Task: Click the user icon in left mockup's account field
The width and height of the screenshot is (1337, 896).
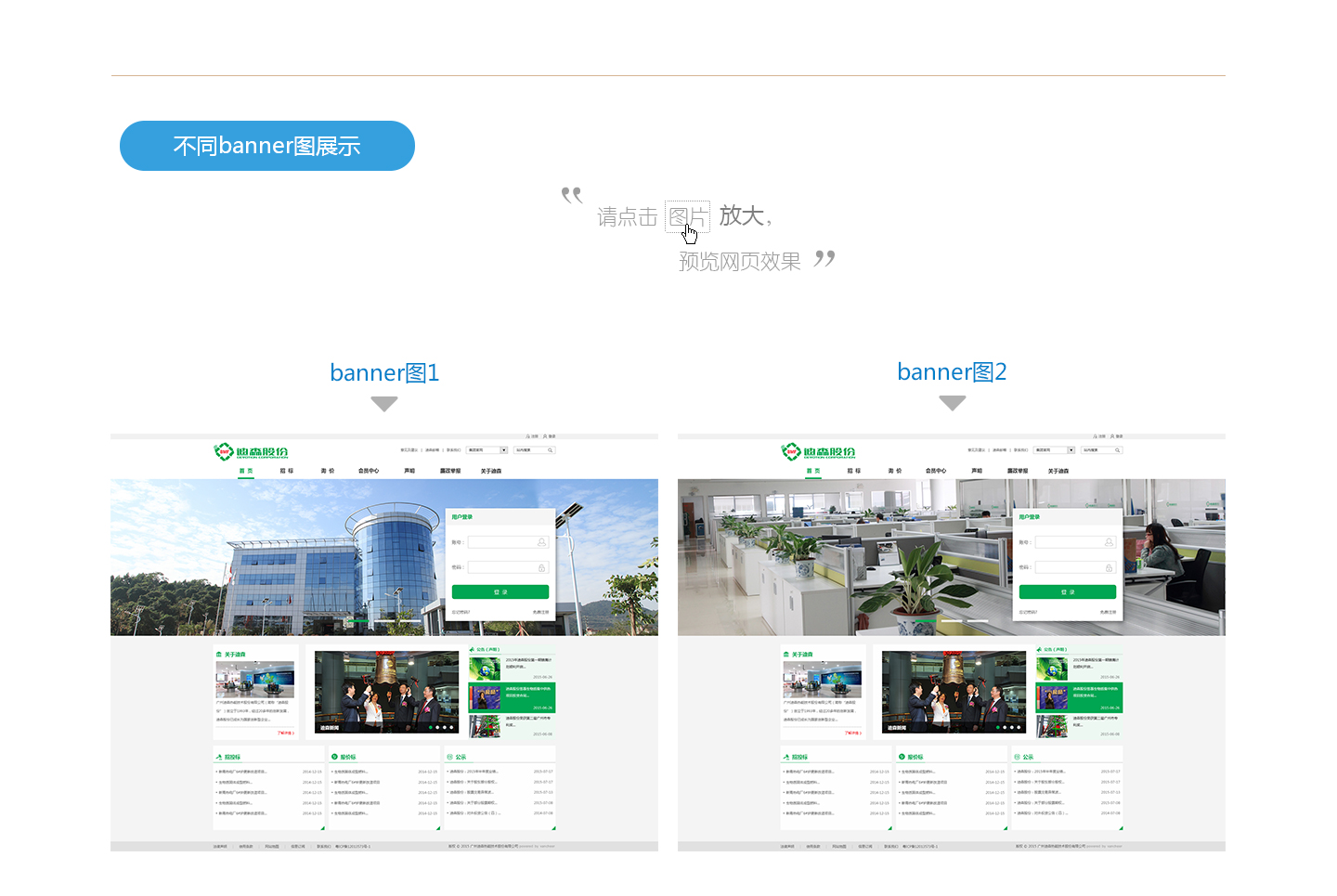Action: (542, 542)
